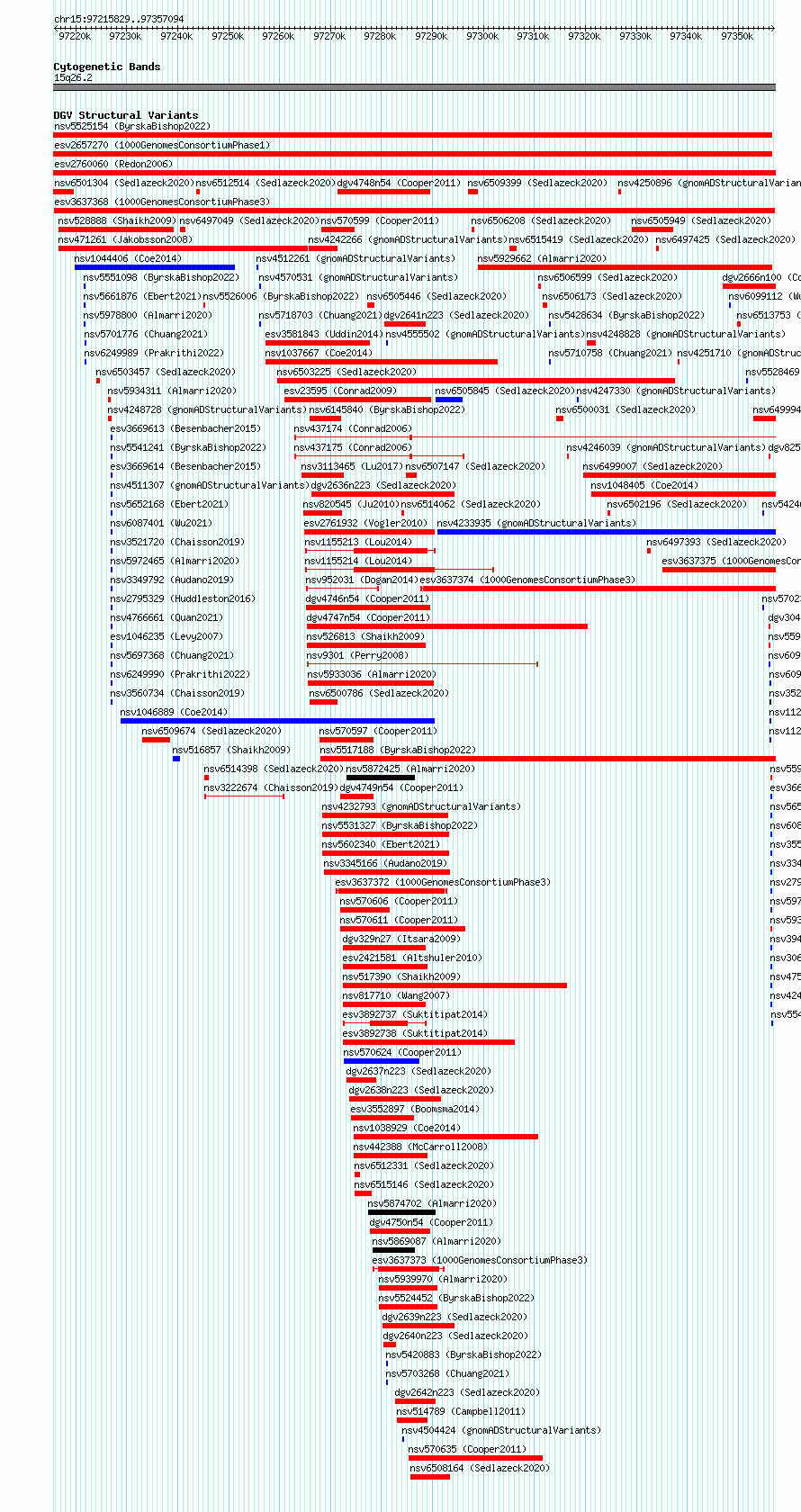
Task: Click the small blue glyph under nsv516857
Action: (x=176, y=759)
